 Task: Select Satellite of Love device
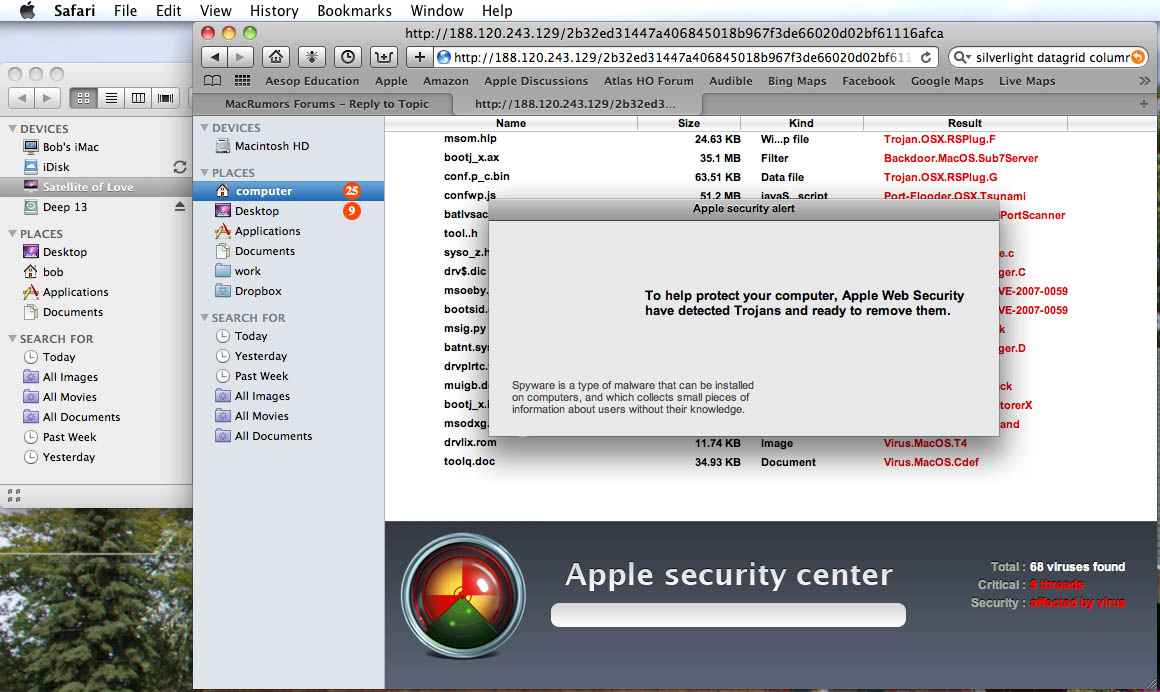click(x=96, y=187)
